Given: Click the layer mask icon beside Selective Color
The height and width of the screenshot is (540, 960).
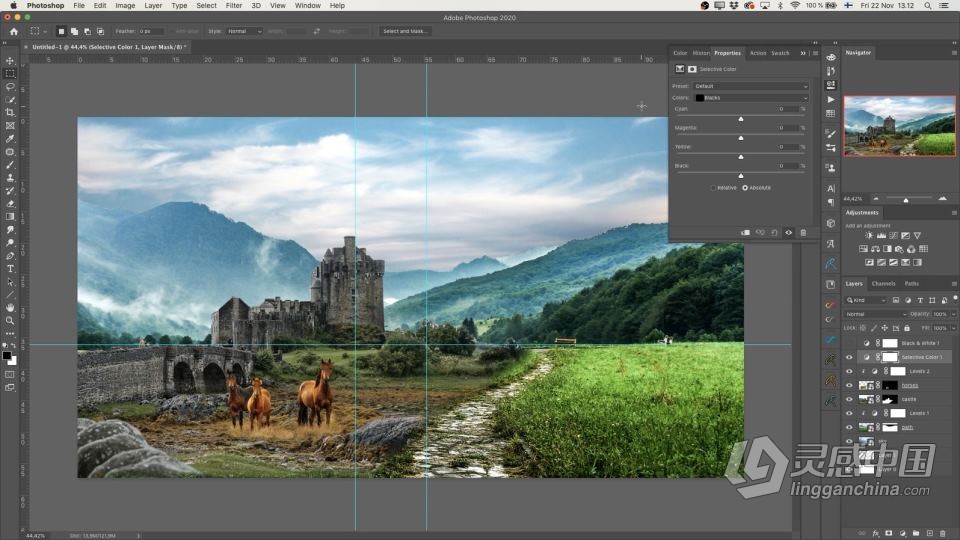Looking at the screenshot, I should coord(692,69).
